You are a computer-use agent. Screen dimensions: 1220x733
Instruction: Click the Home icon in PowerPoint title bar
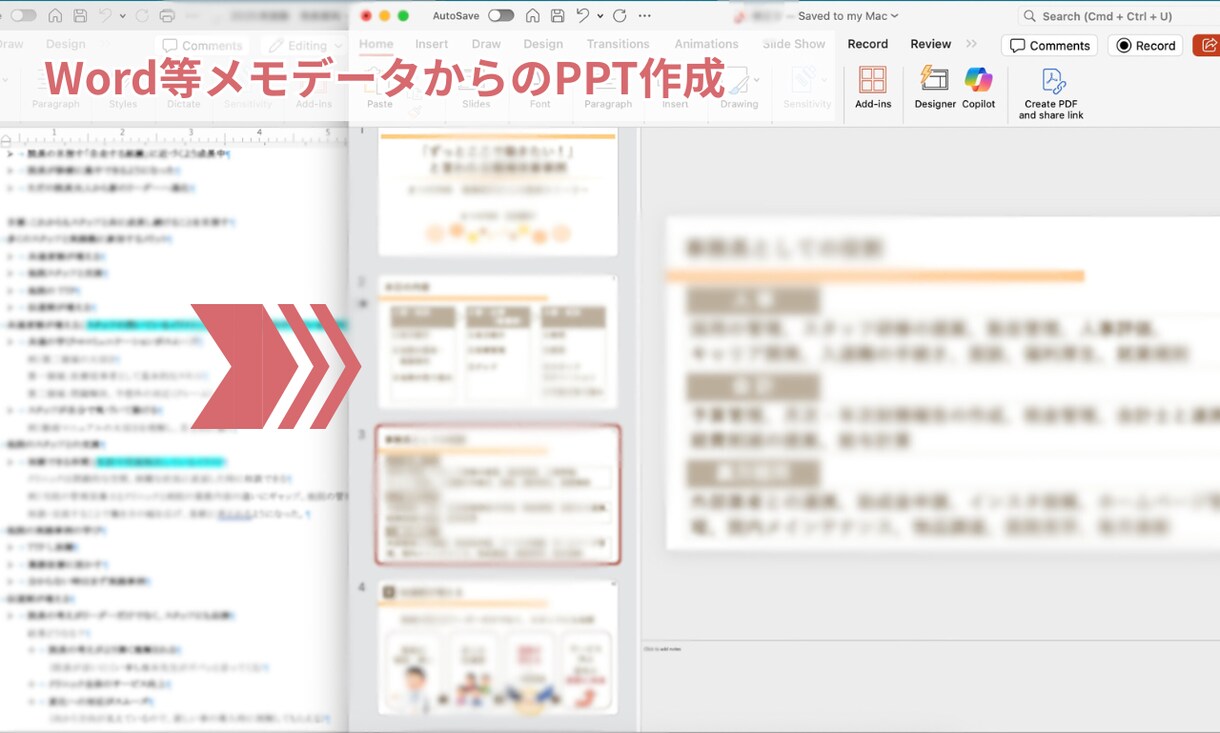(x=533, y=16)
